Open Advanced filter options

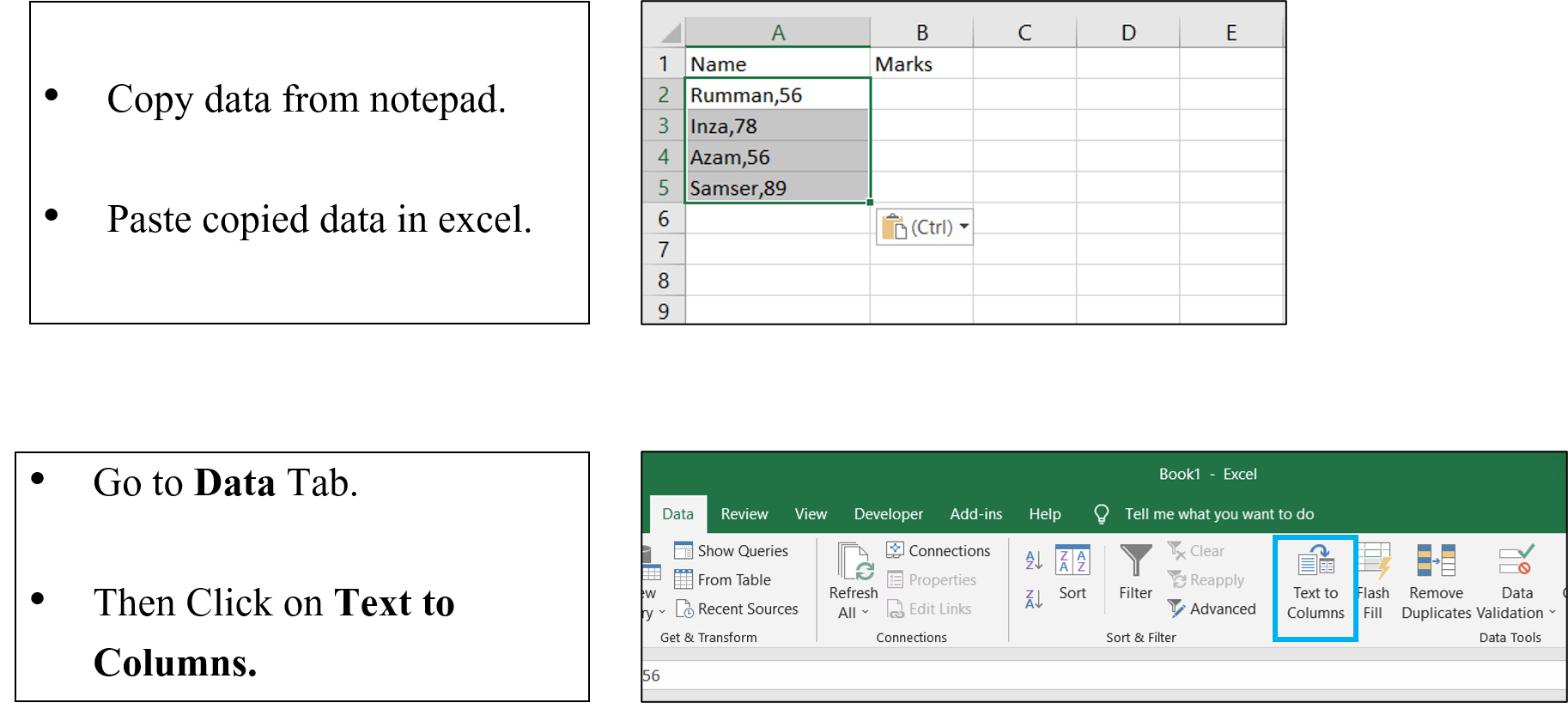[1212, 609]
